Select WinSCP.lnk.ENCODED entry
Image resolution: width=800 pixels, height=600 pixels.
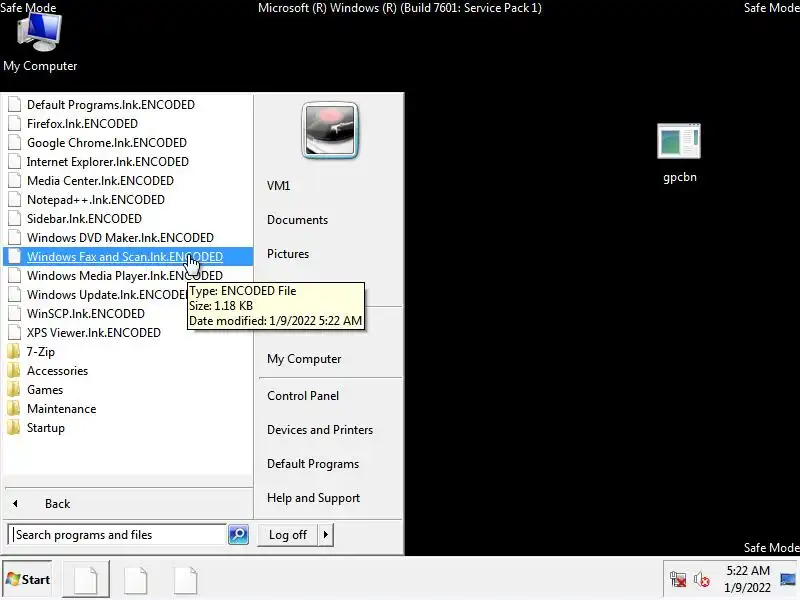coord(86,314)
